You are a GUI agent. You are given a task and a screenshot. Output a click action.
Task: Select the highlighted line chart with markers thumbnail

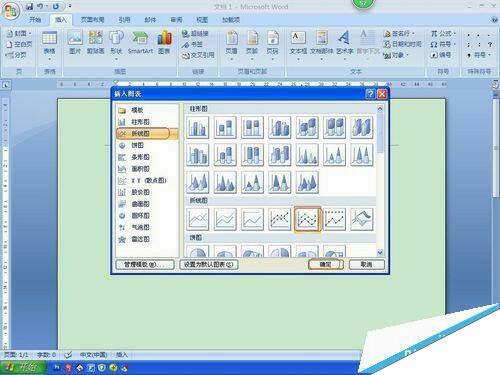pos(307,219)
